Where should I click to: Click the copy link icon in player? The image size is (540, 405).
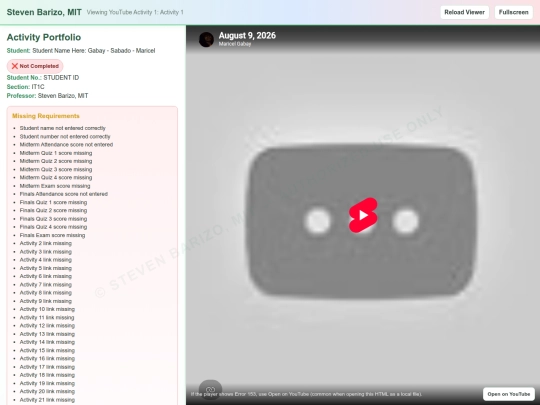point(210,390)
